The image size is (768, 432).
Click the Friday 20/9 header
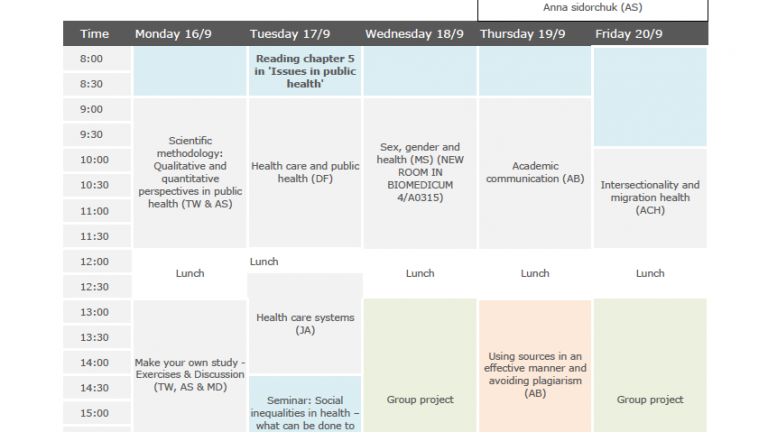coord(629,34)
